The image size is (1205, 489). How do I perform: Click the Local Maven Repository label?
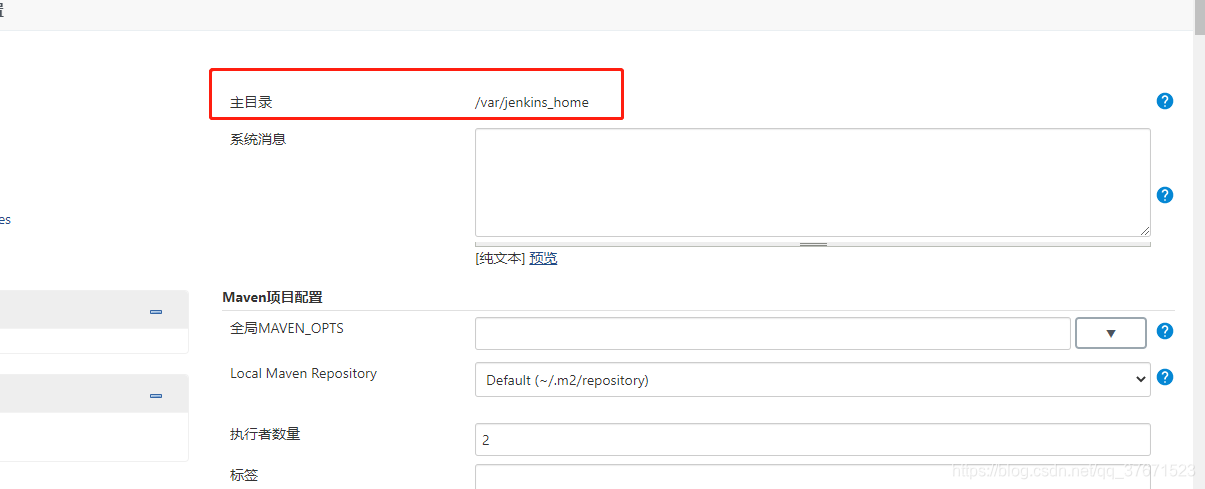(303, 373)
